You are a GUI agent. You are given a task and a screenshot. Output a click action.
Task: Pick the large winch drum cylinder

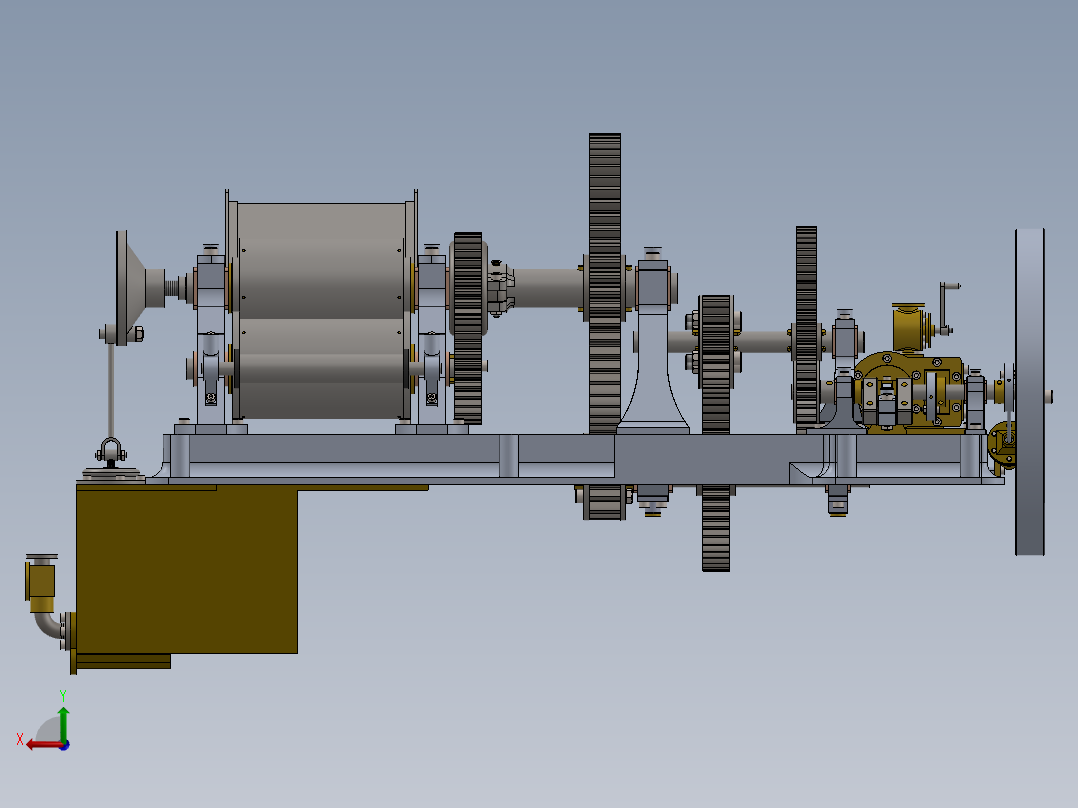tap(321, 261)
